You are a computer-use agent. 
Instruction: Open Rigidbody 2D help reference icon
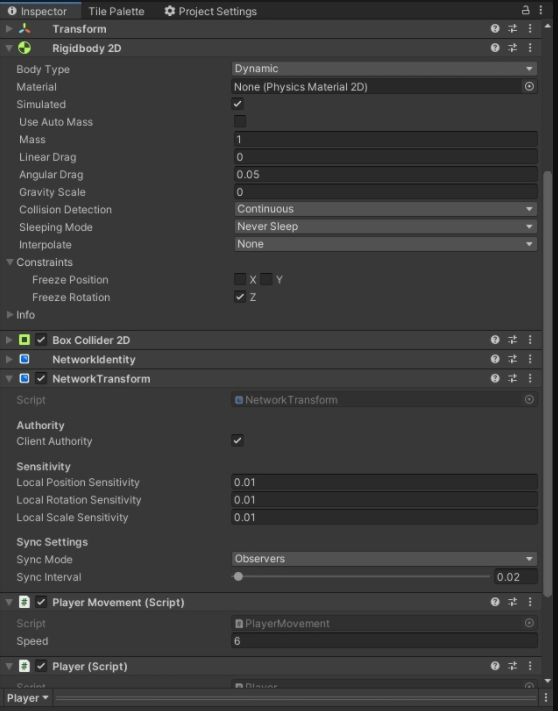click(495, 48)
